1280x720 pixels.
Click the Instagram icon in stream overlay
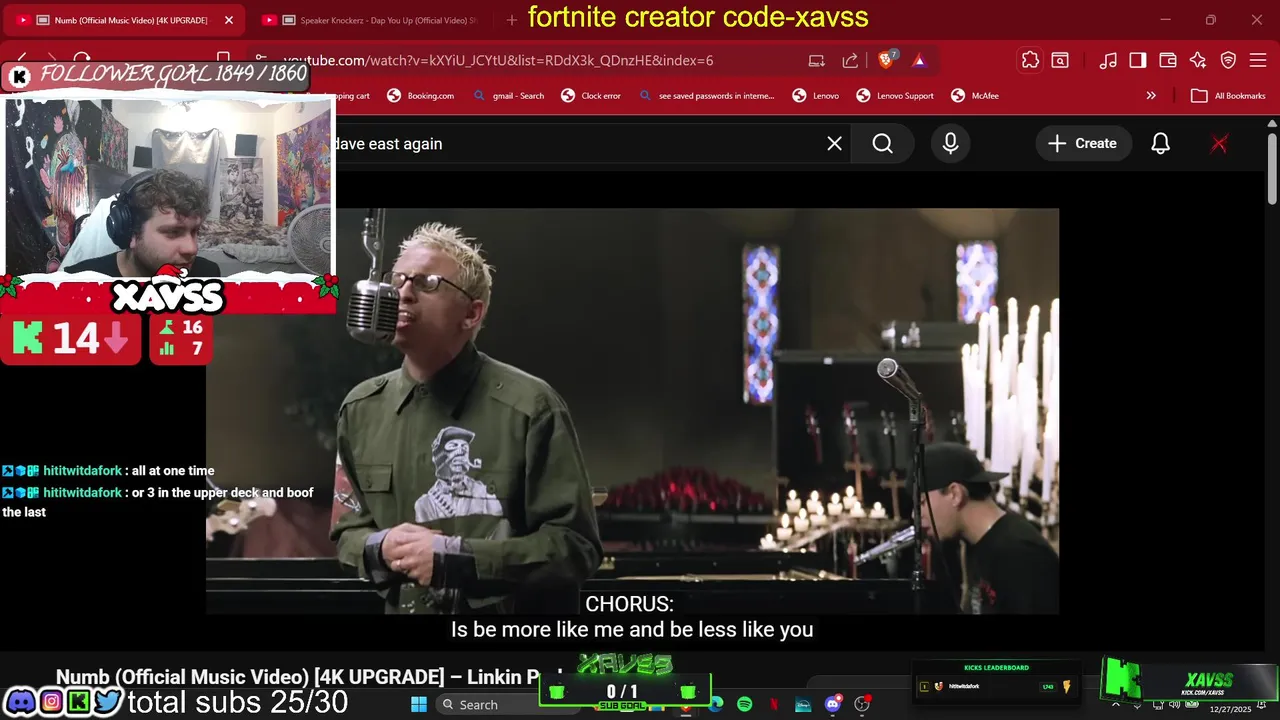coord(51,702)
